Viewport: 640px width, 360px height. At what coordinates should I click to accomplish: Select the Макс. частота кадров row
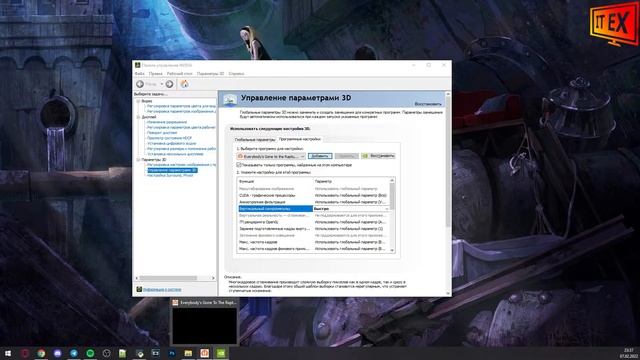point(313,242)
